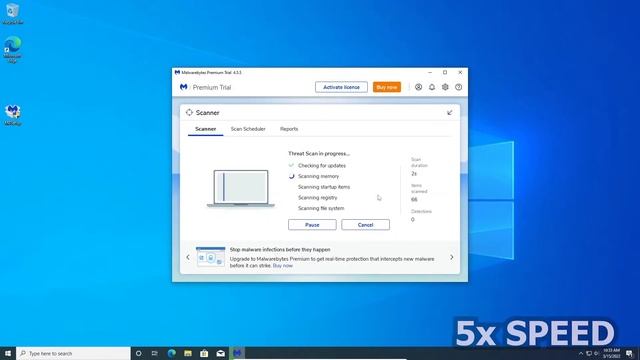This screenshot has height=360, width=640.
Task: Open Task View on the taskbar
Action: point(155,353)
